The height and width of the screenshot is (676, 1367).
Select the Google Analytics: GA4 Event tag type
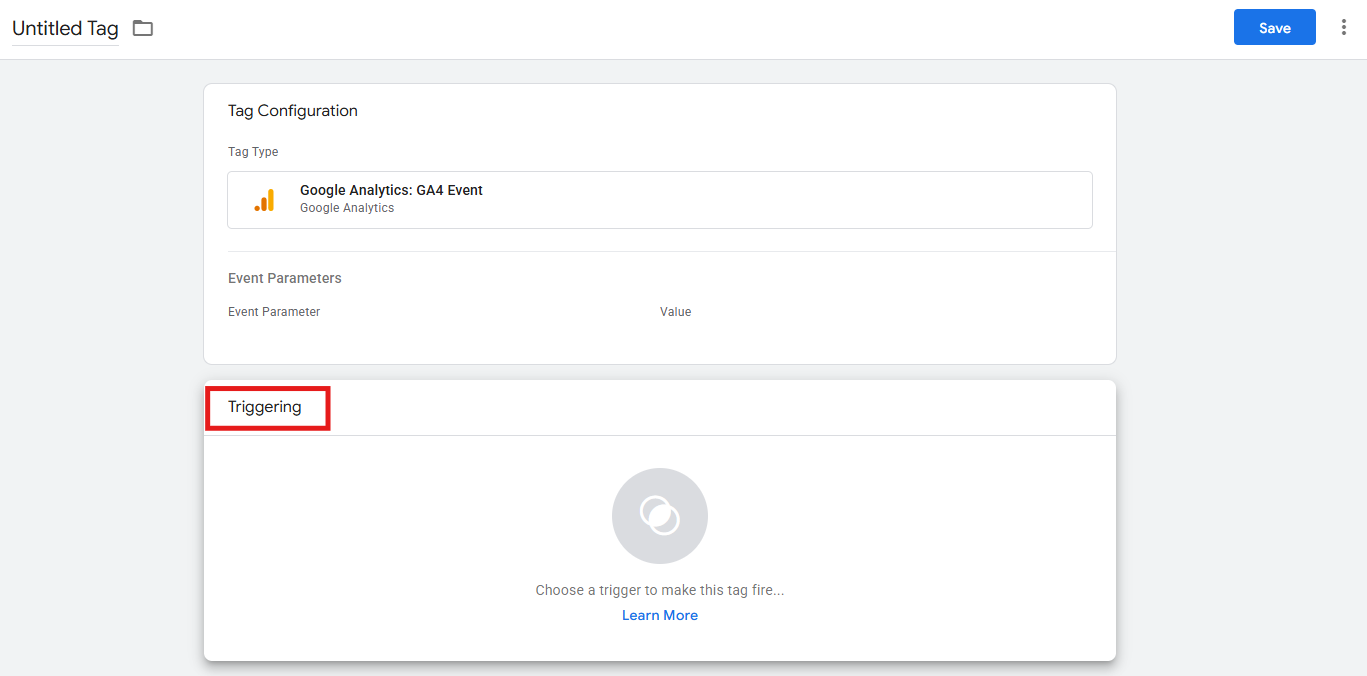coord(660,200)
